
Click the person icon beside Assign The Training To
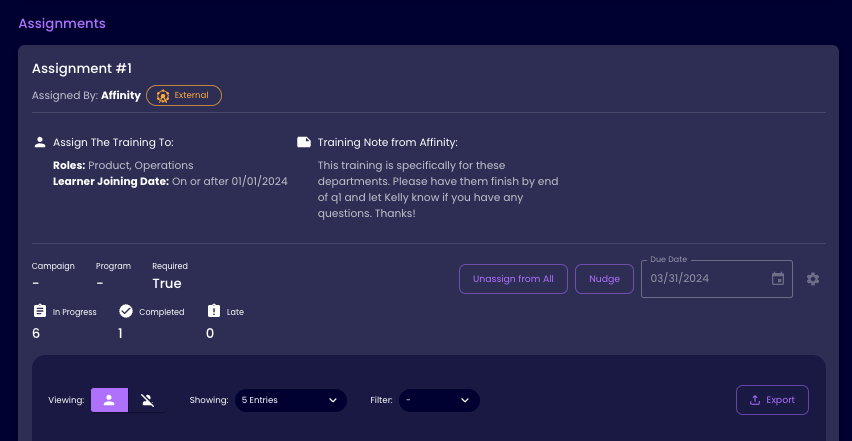pos(40,142)
